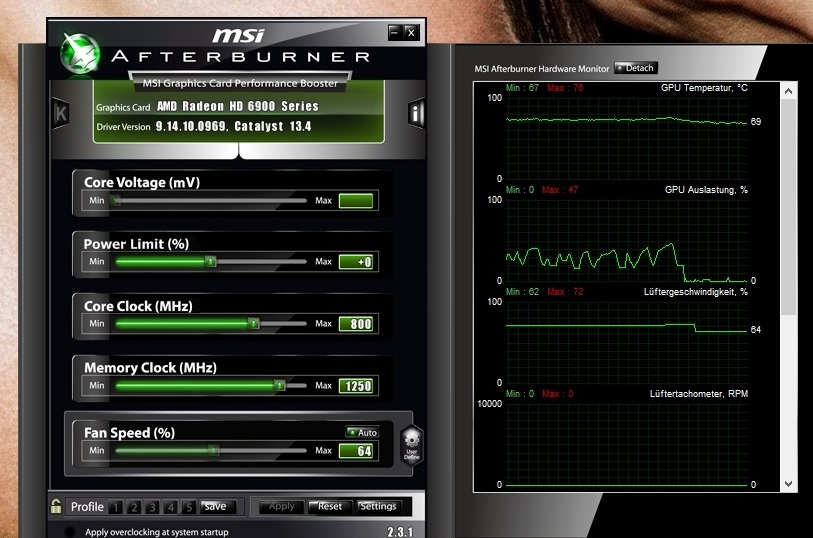Image resolution: width=813 pixels, height=538 pixels.
Task: Click the 'Core Clock (MHz)' label
Action: pyautogui.click(x=138, y=306)
